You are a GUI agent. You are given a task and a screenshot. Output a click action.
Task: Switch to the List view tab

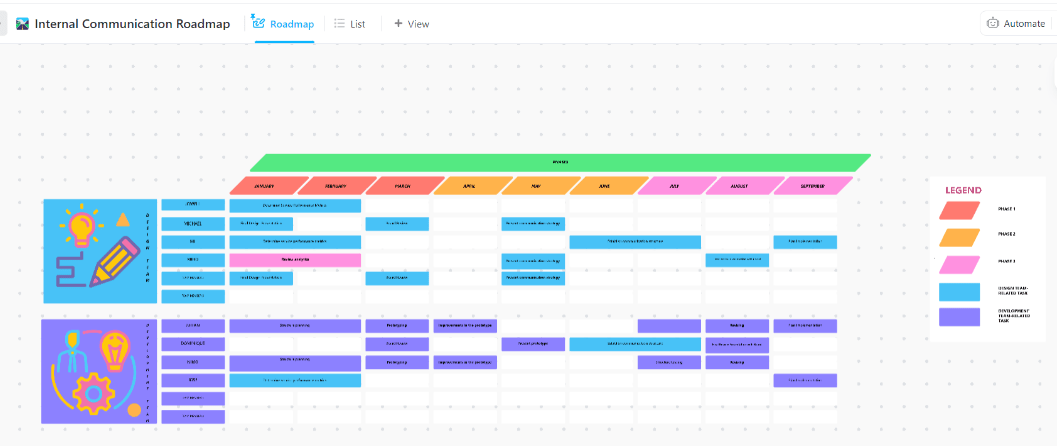tap(350, 24)
